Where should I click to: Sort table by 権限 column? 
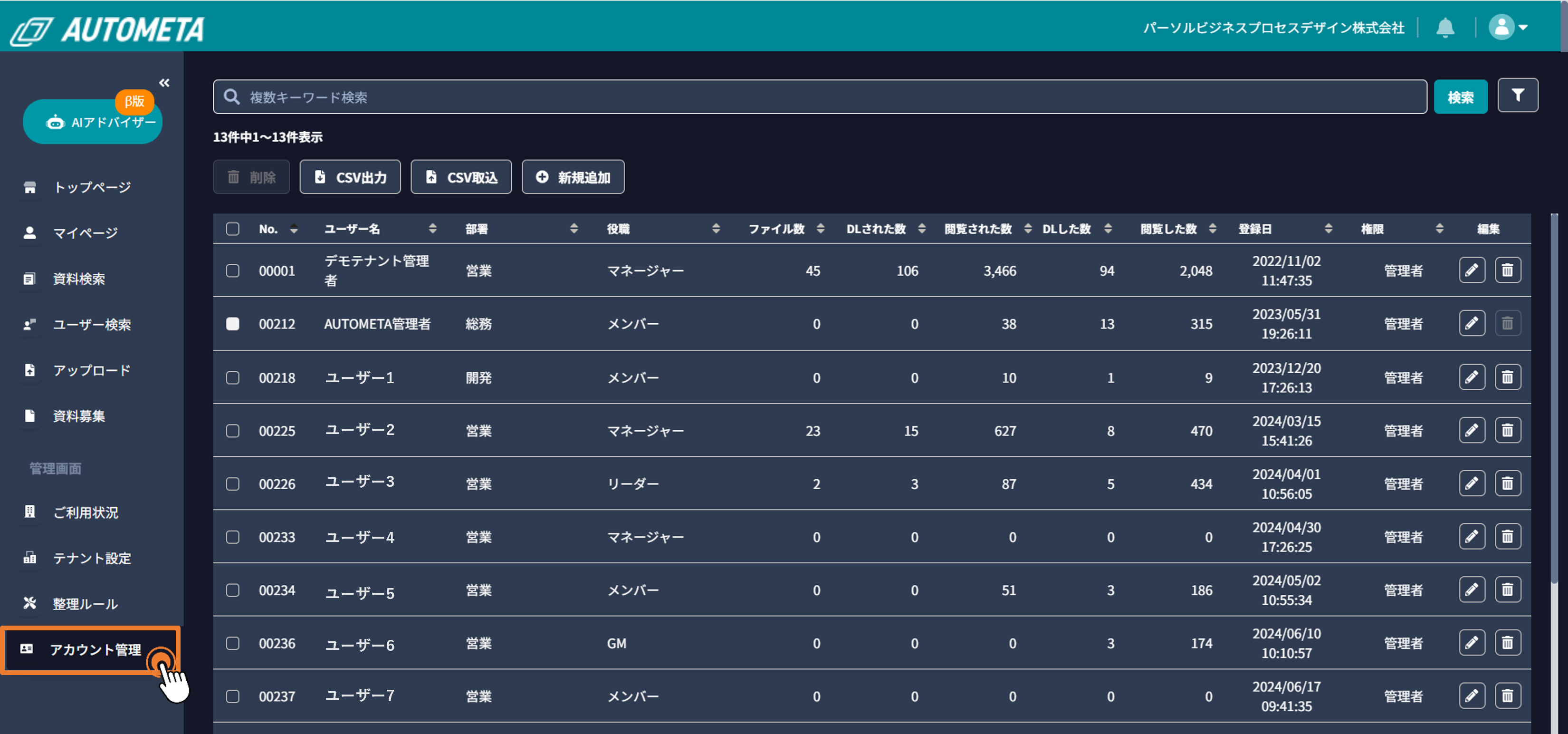click(1440, 228)
